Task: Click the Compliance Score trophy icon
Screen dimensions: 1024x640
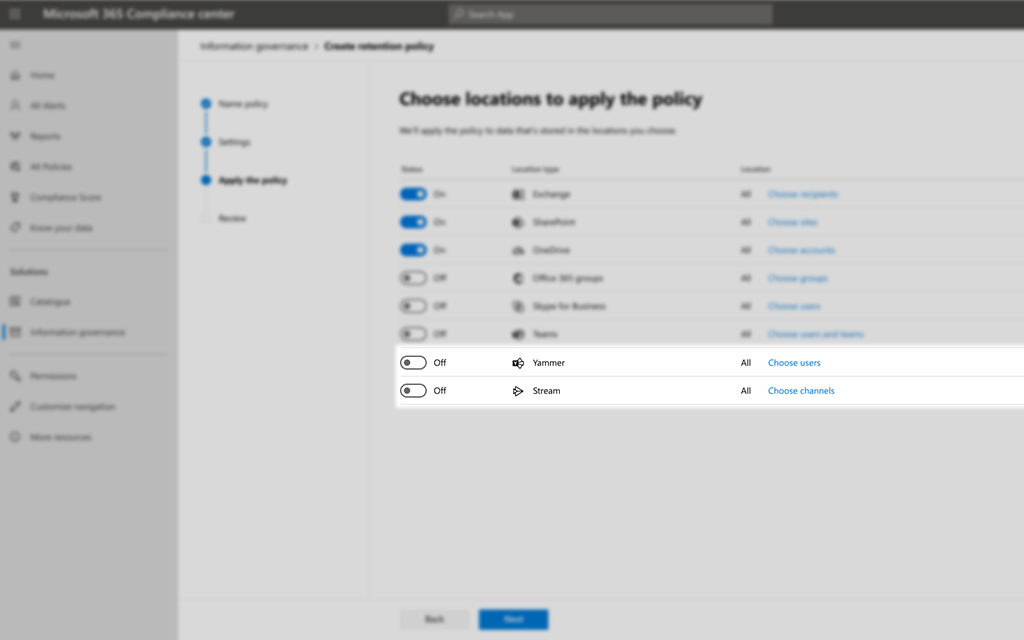Action: coord(15,197)
